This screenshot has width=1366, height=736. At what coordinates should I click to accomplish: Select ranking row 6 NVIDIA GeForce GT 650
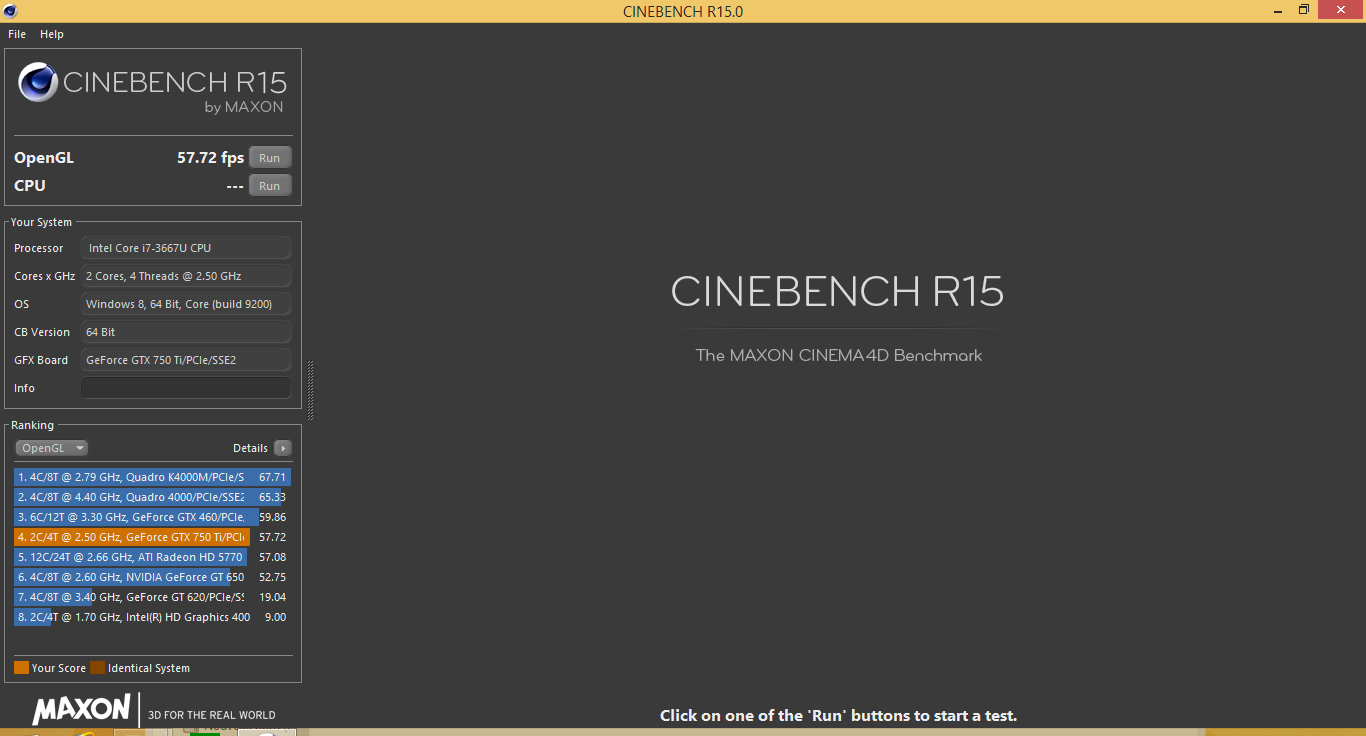(152, 577)
